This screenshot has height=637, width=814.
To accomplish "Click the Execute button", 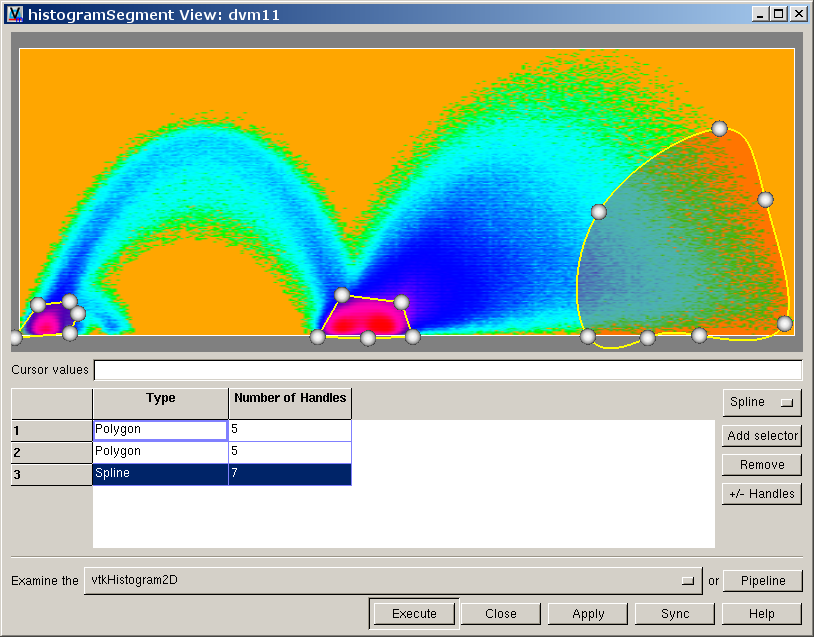I will [x=414, y=614].
